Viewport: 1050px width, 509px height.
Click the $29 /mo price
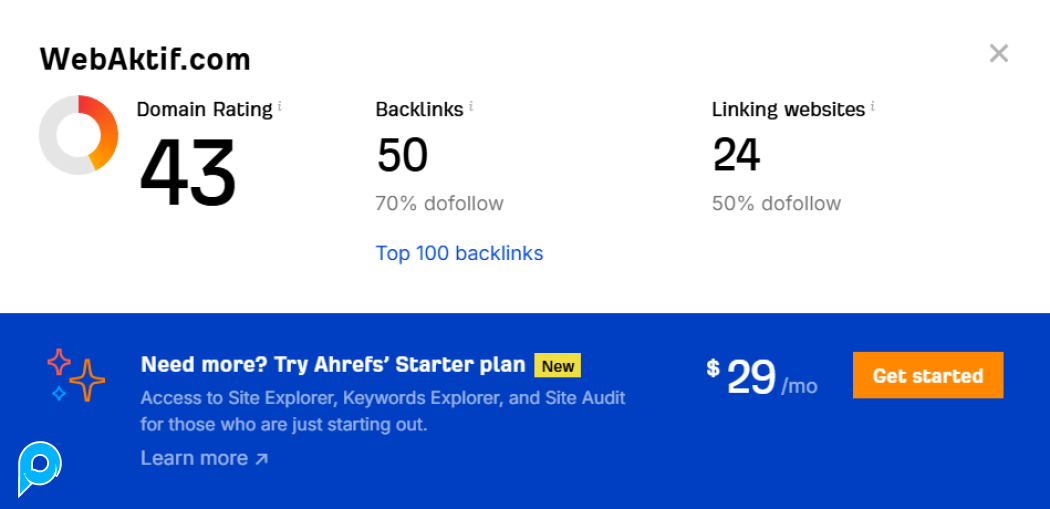click(761, 378)
